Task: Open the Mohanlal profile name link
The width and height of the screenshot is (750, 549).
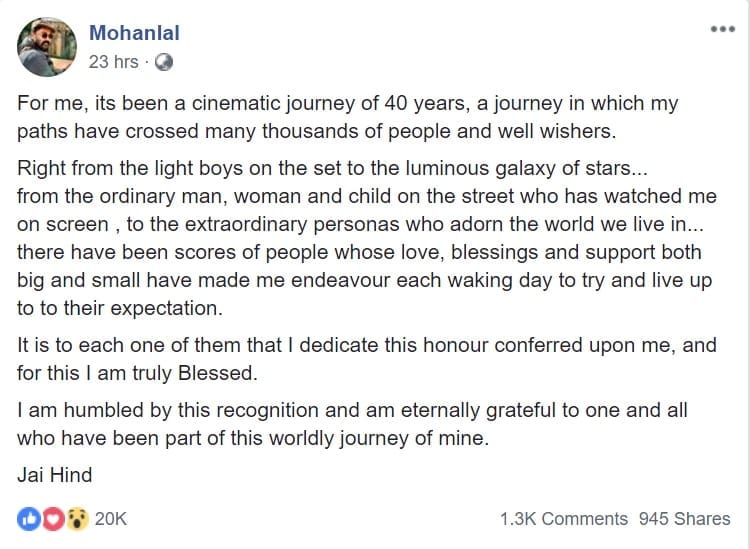Action: (134, 33)
